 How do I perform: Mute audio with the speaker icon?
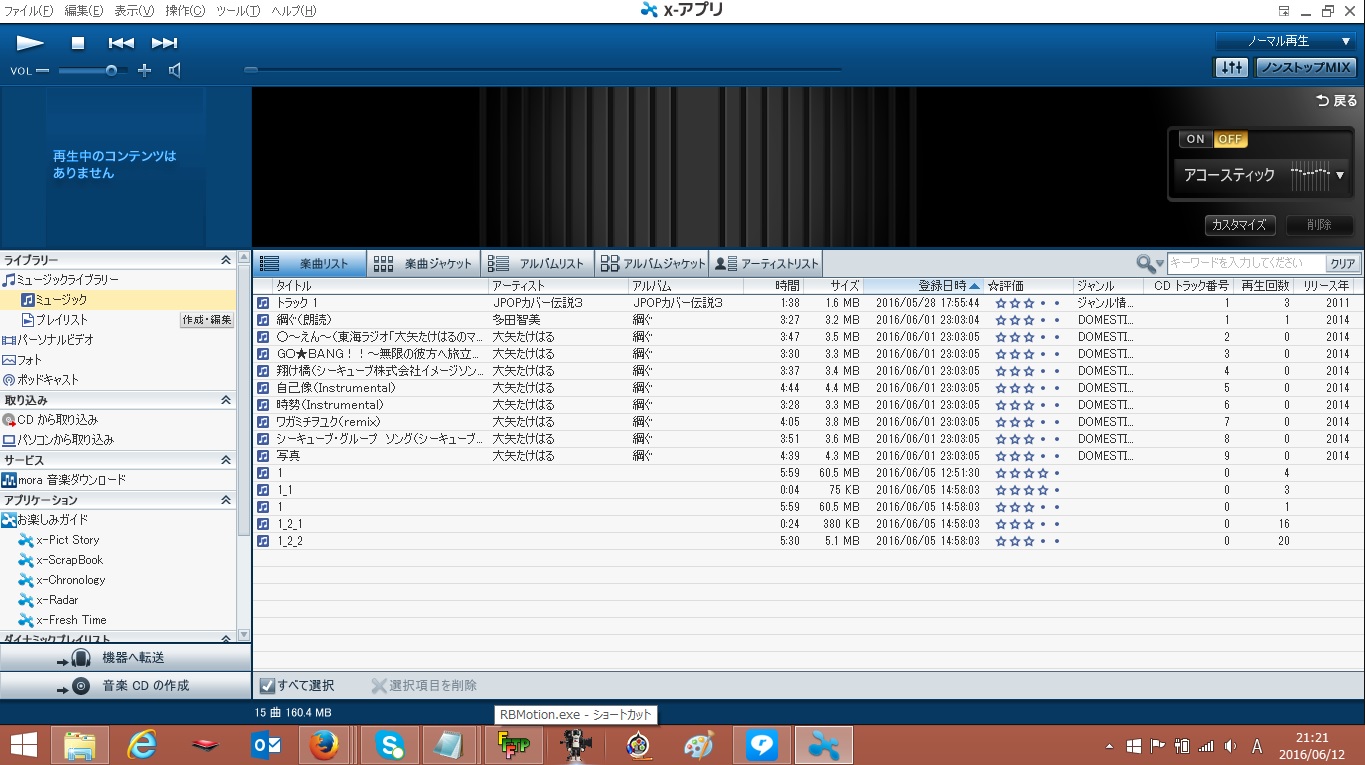(175, 70)
